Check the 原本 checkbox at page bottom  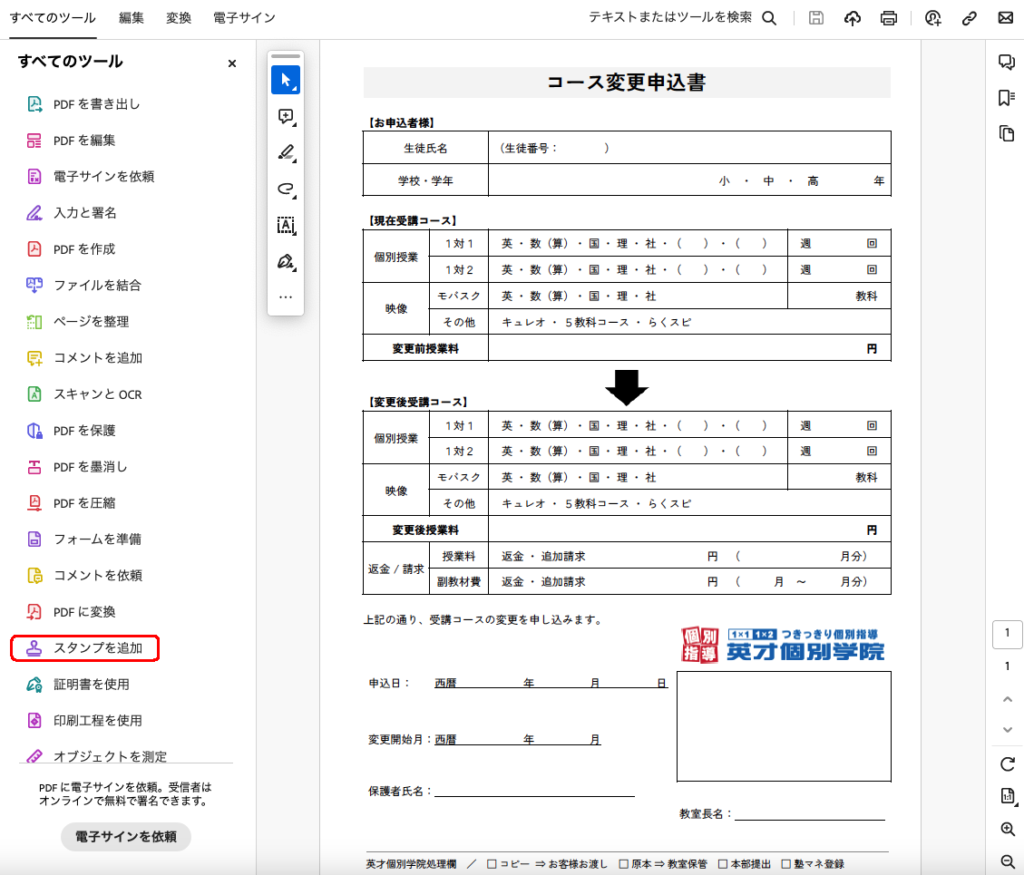[624, 864]
